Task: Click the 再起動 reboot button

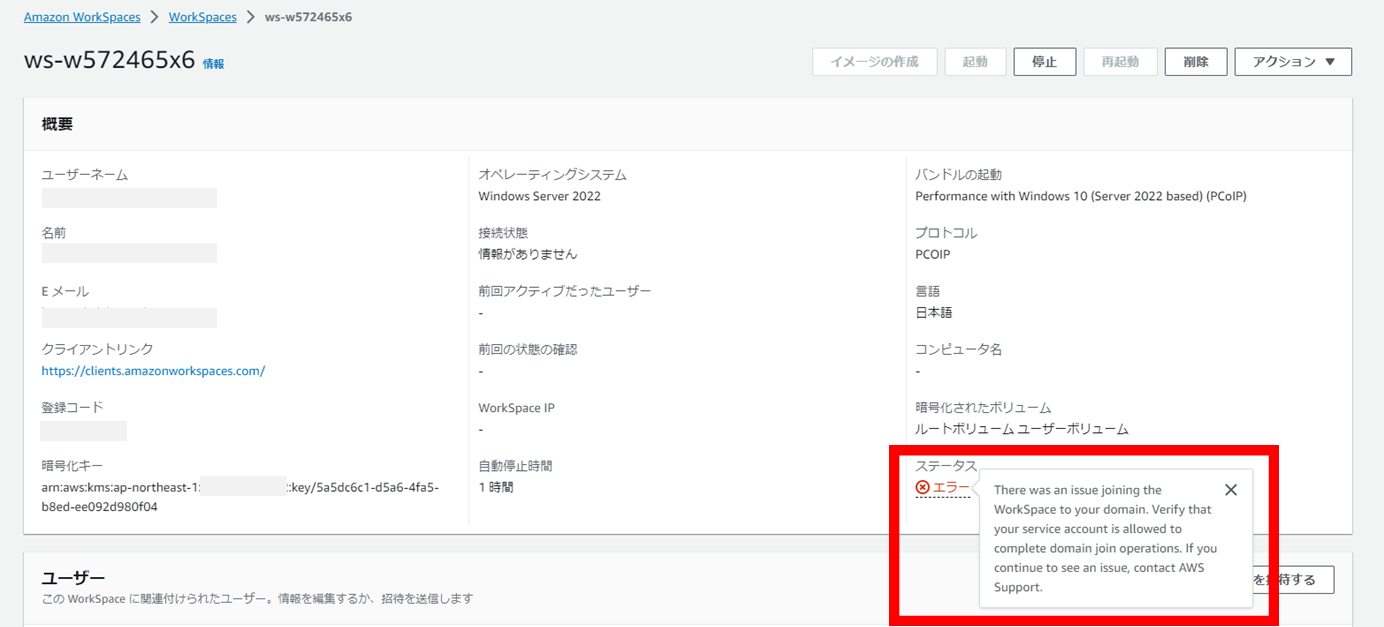Action: (x=1120, y=61)
